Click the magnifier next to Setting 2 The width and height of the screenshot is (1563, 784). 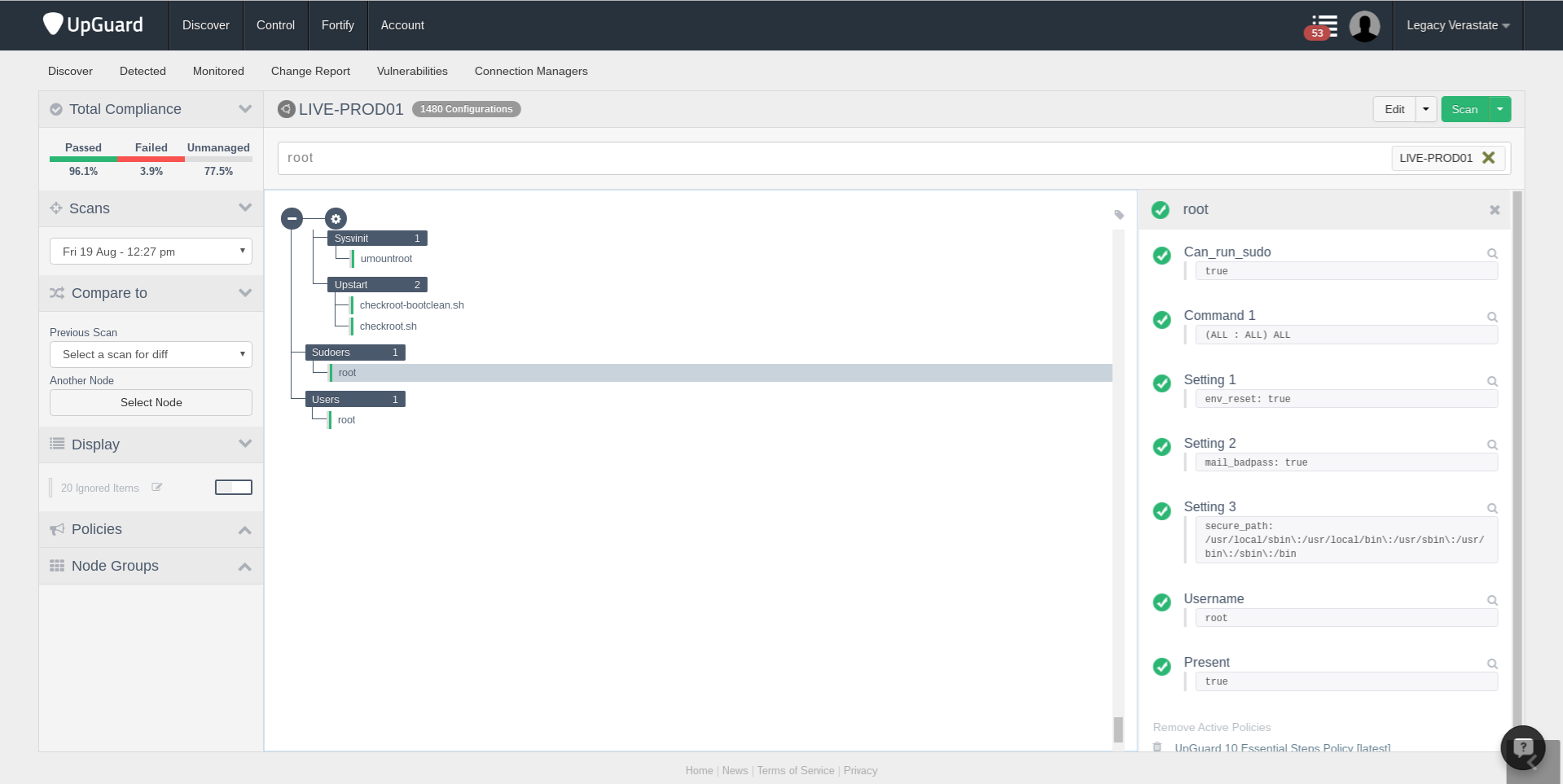point(1492,445)
